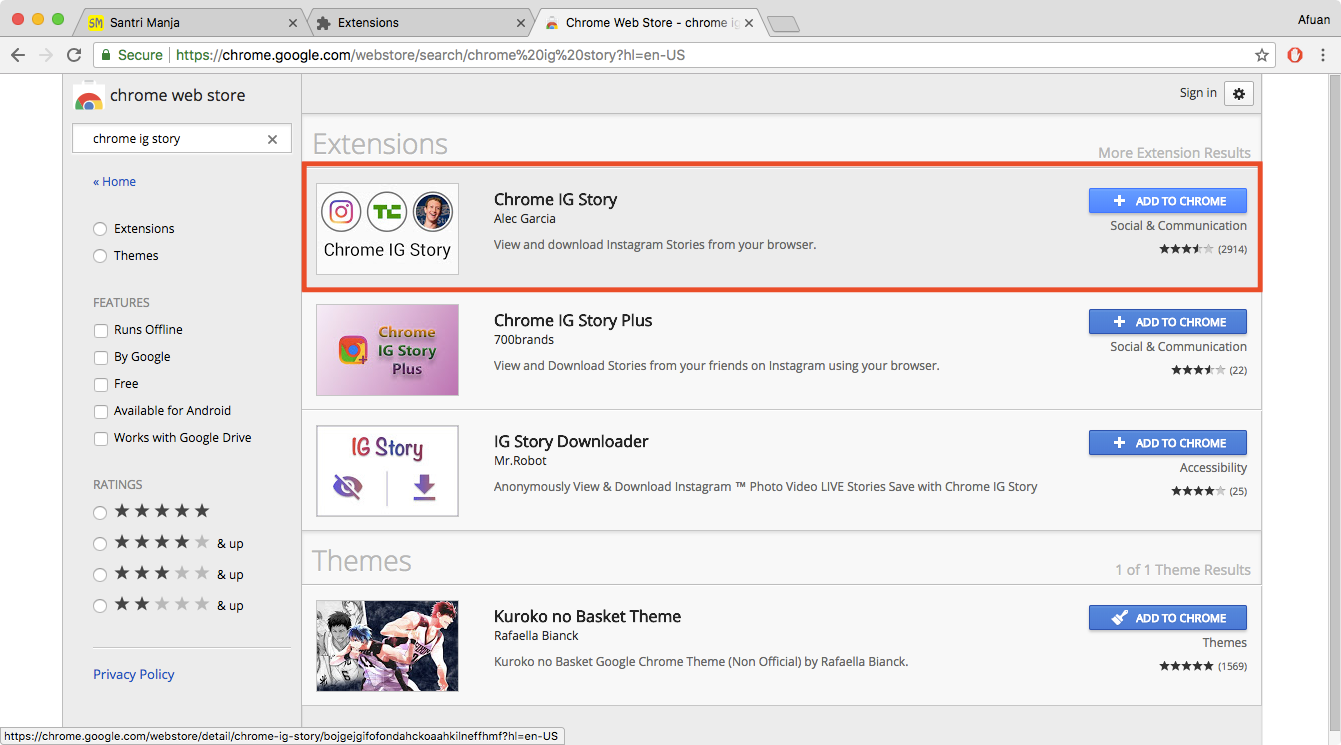Reload the current page
The height and width of the screenshot is (745, 1341).
74,55
